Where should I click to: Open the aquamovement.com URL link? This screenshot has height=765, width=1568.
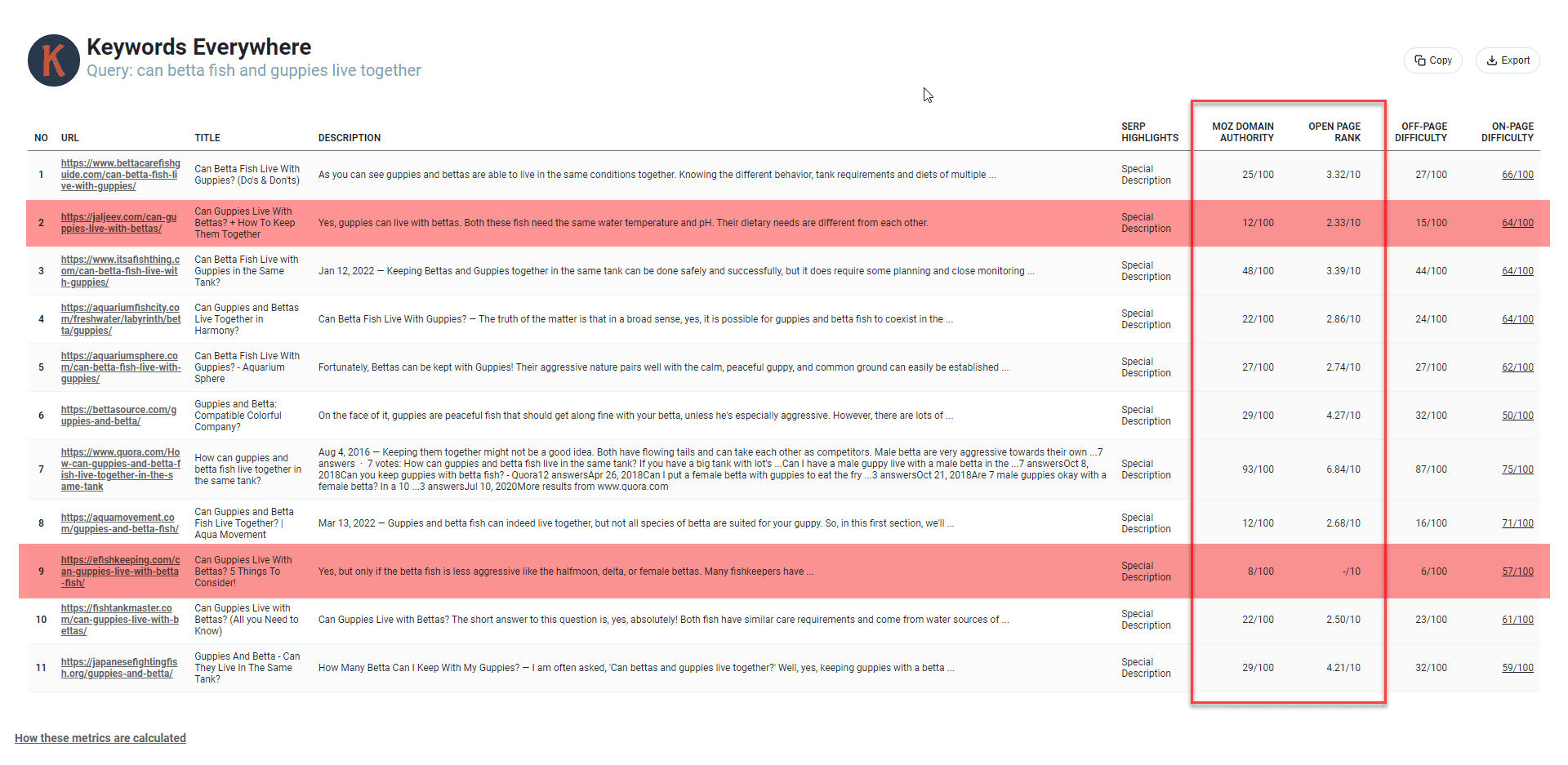coord(120,523)
